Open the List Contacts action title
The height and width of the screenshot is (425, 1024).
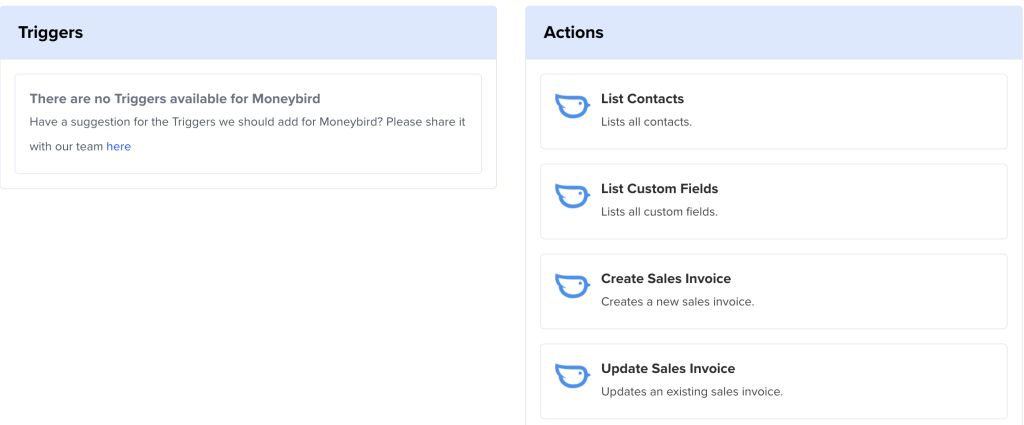(x=642, y=99)
